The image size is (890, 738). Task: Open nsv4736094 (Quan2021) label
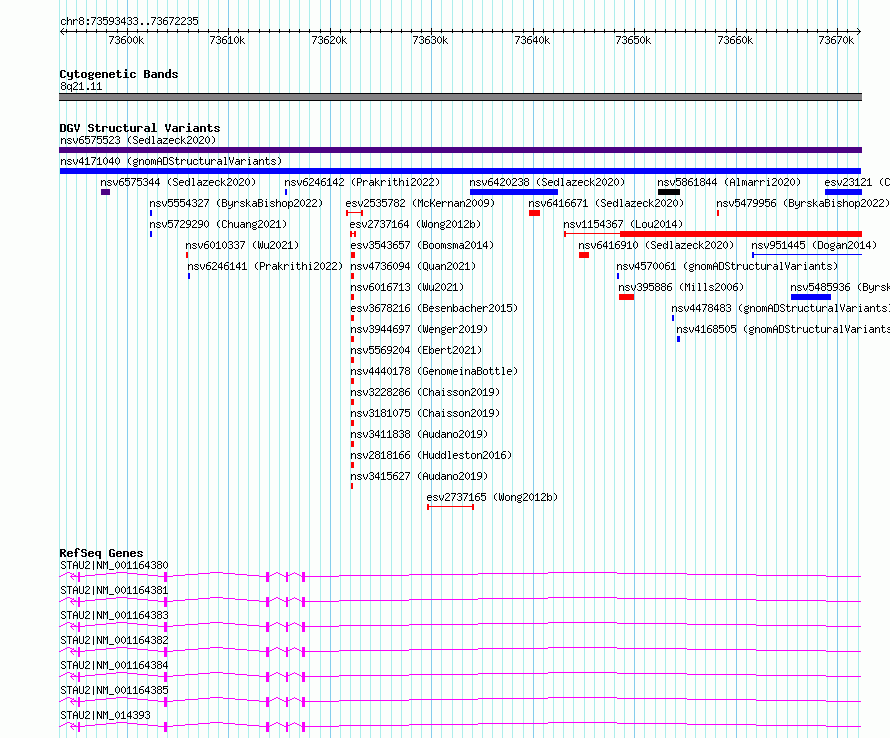point(413,266)
